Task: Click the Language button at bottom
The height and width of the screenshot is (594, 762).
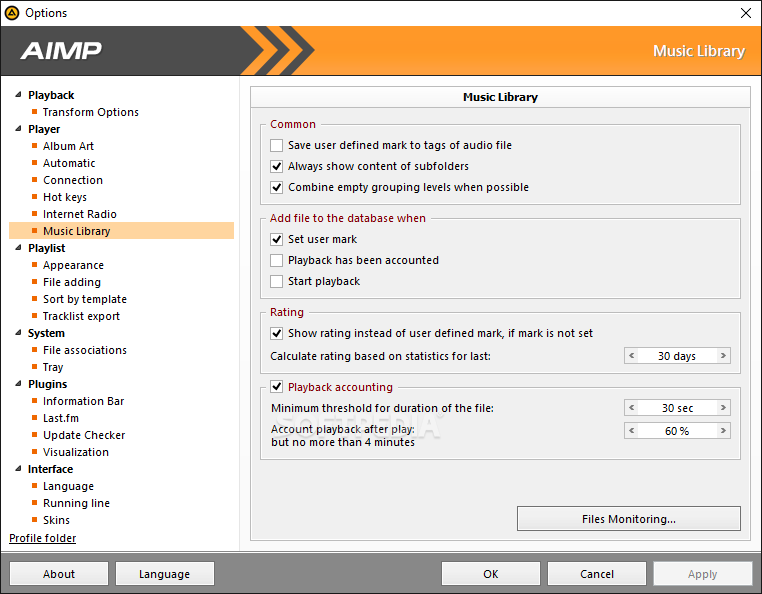Action: coord(165,574)
